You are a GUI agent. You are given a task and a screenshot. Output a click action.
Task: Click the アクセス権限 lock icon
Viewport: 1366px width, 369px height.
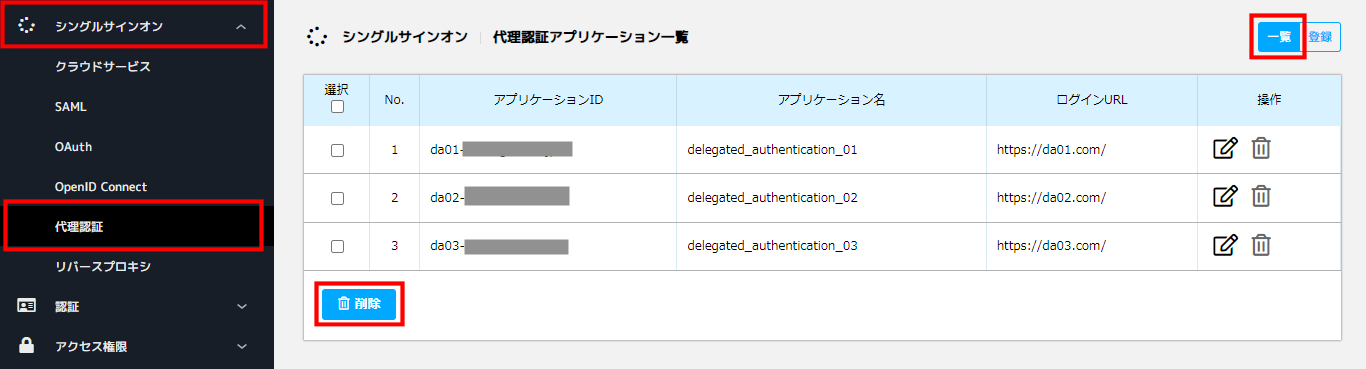[x=27, y=346]
